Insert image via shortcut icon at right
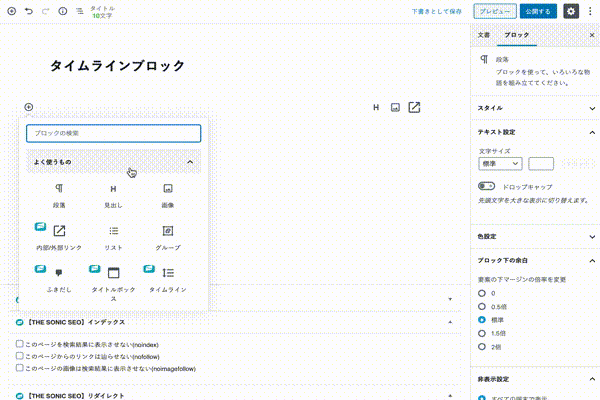This screenshot has height=400, width=600. point(395,108)
